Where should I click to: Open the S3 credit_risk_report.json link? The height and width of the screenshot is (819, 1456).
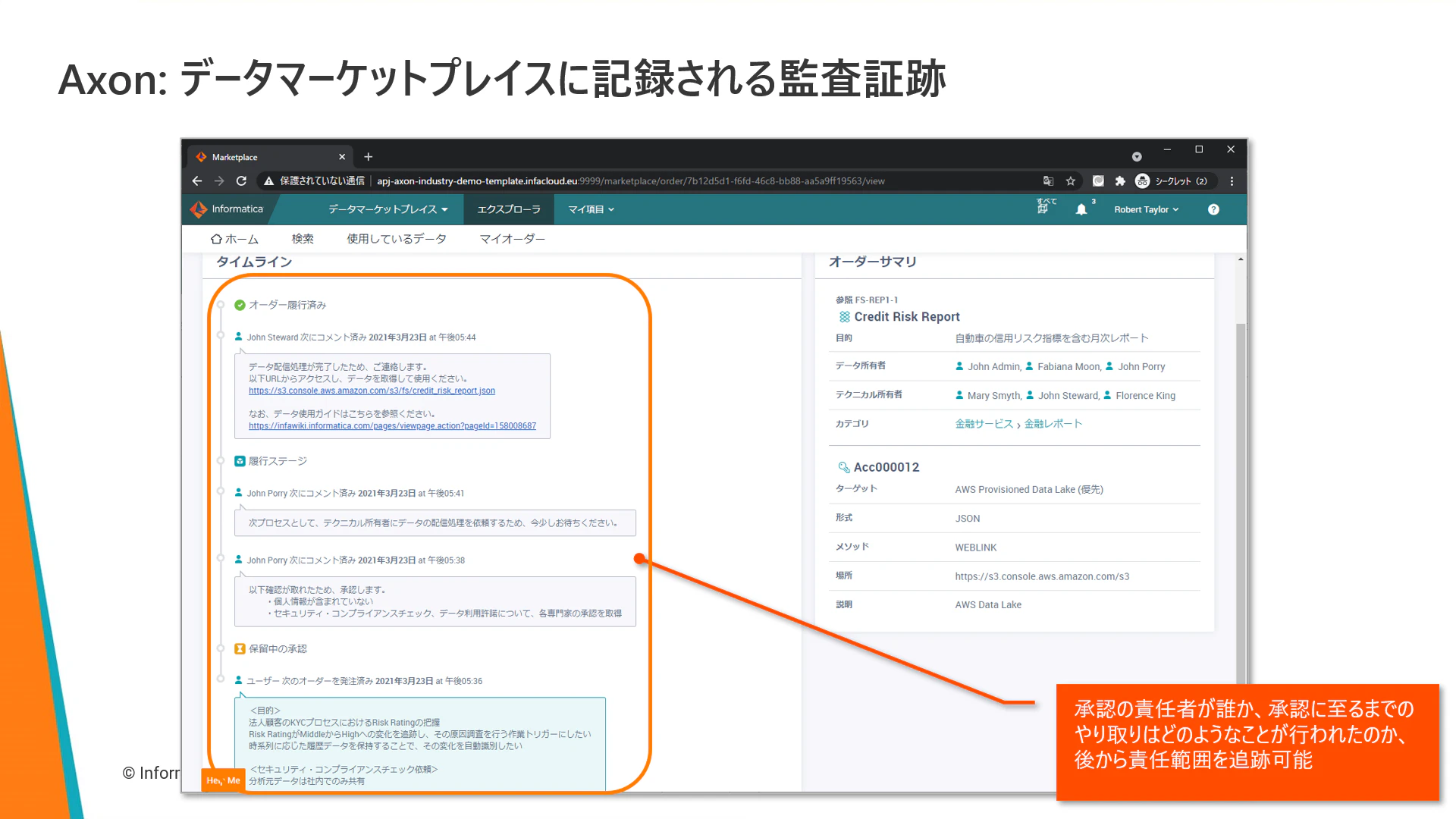[x=372, y=391]
